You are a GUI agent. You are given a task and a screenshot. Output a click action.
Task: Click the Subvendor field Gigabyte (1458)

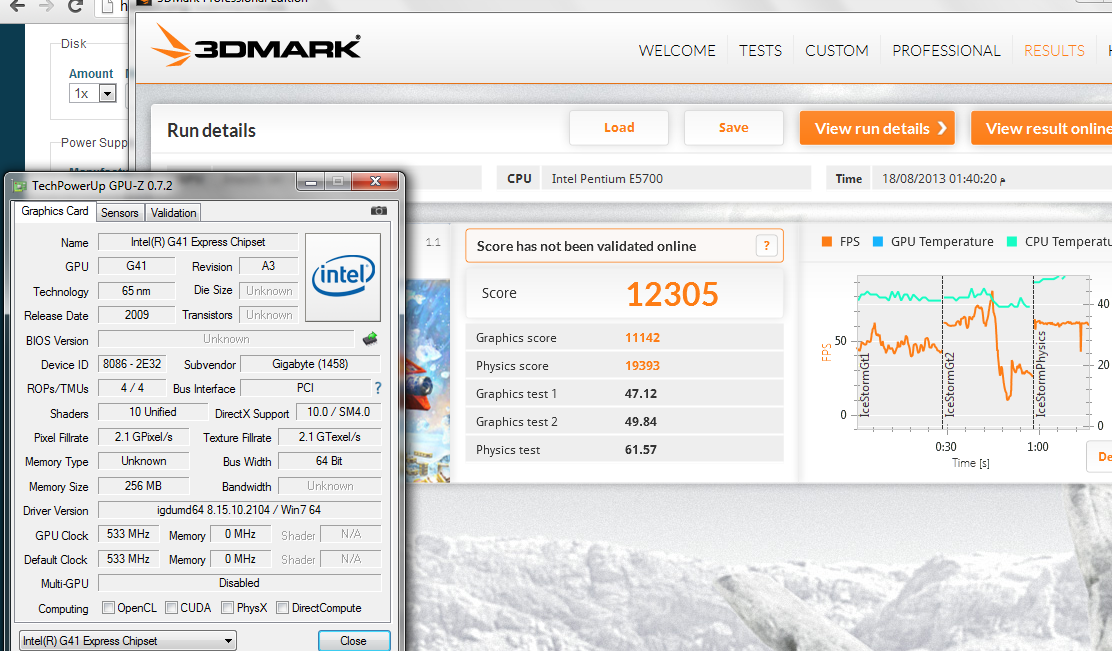(310, 364)
